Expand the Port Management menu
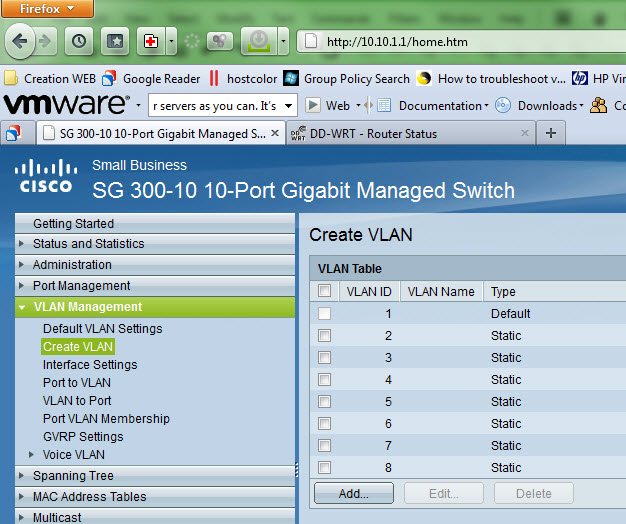The height and width of the screenshot is (524, 626). click(155, 286)
